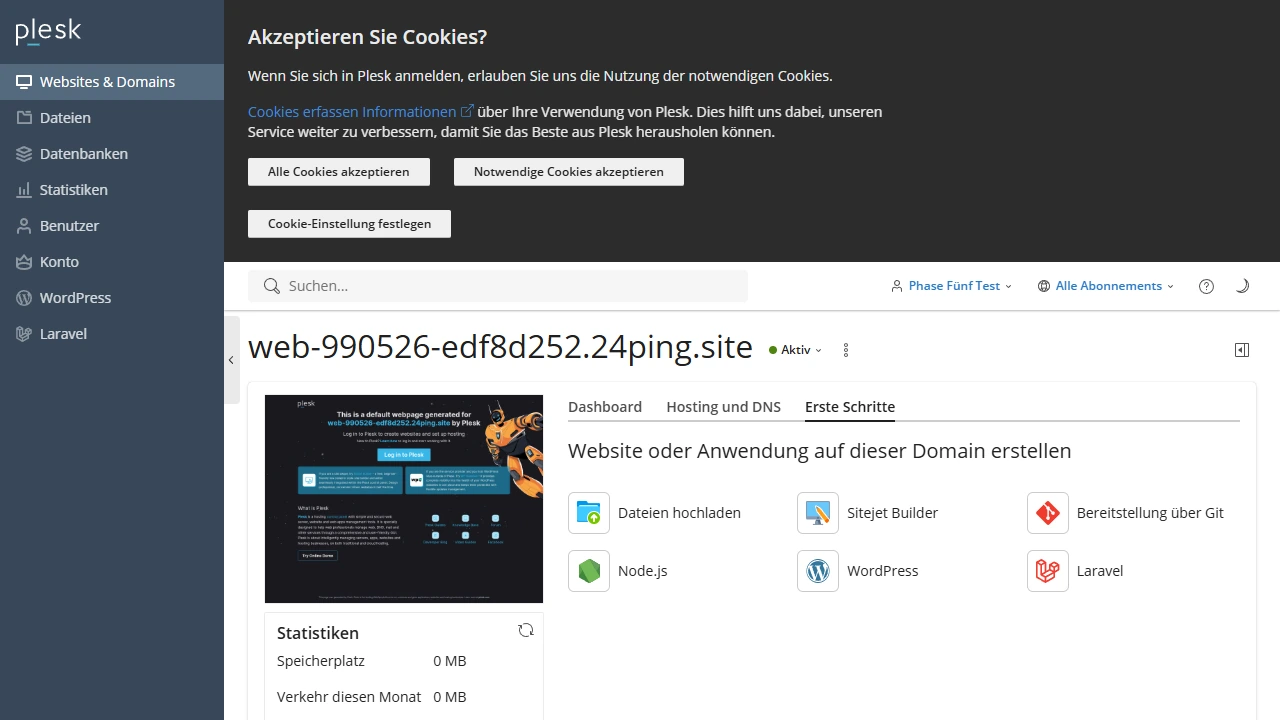Click the Suchen search field
1280x720 pixels.
(498, 286)
